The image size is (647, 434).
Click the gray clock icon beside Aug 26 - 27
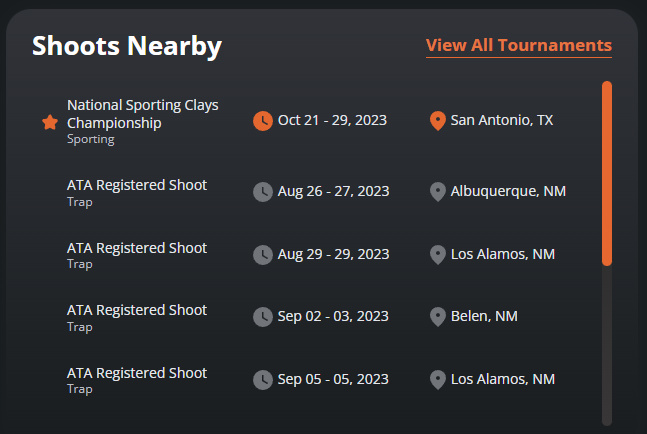click(x=263, y=192)
